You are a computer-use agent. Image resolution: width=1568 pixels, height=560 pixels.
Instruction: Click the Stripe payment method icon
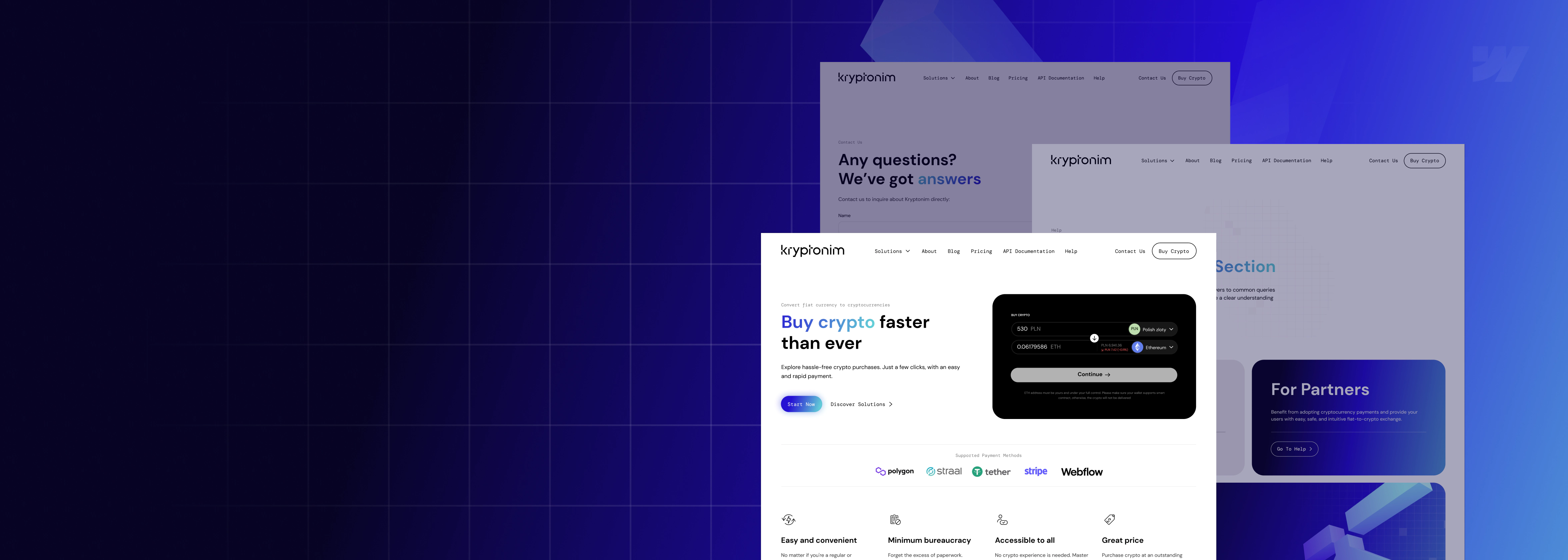[x=1036, y=471]
